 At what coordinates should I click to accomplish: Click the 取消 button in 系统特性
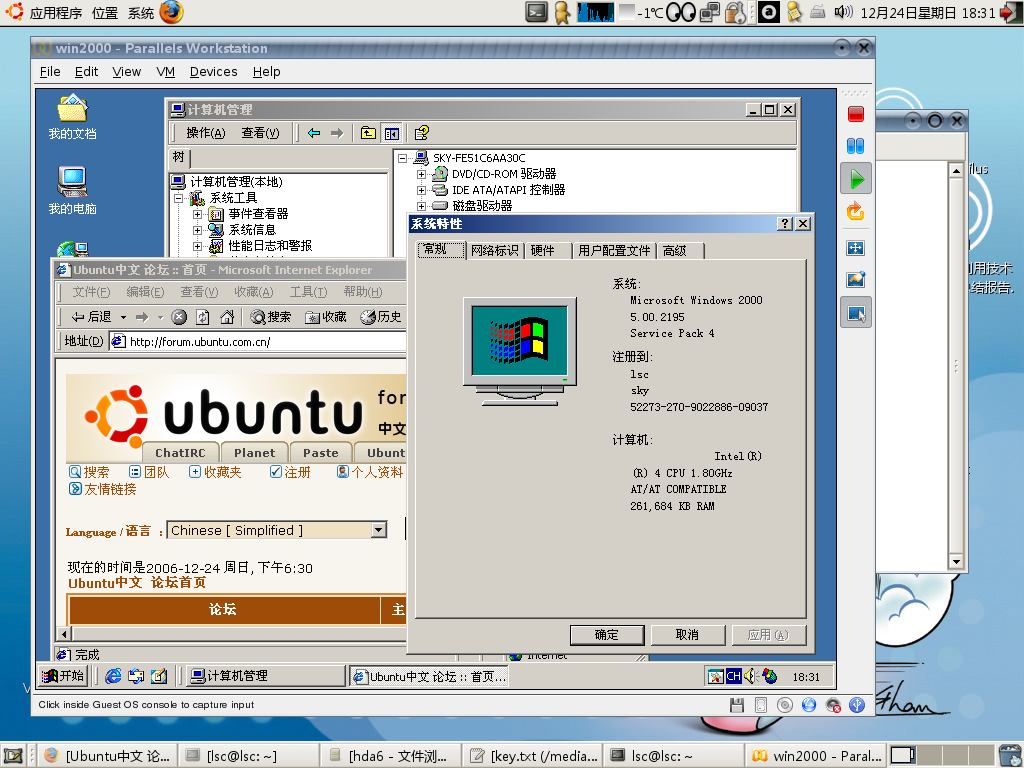click(x=688, y=635)
